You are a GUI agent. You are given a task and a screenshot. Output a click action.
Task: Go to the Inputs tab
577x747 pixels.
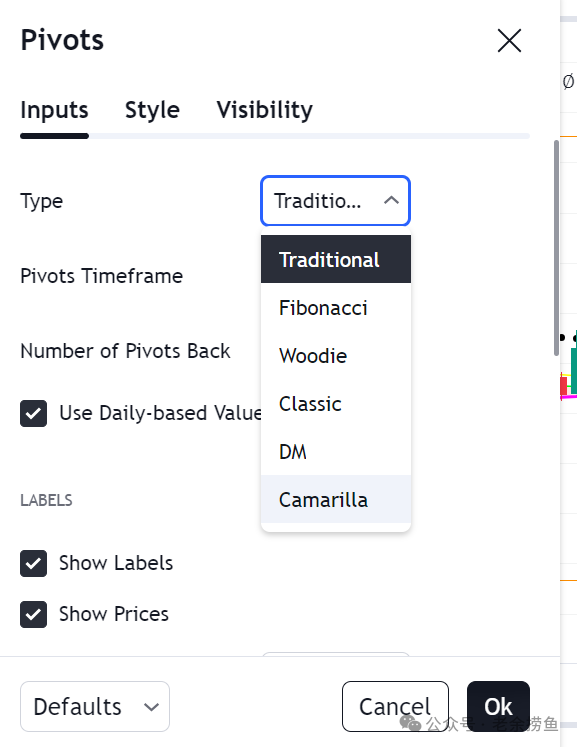(x=54, y=110)
